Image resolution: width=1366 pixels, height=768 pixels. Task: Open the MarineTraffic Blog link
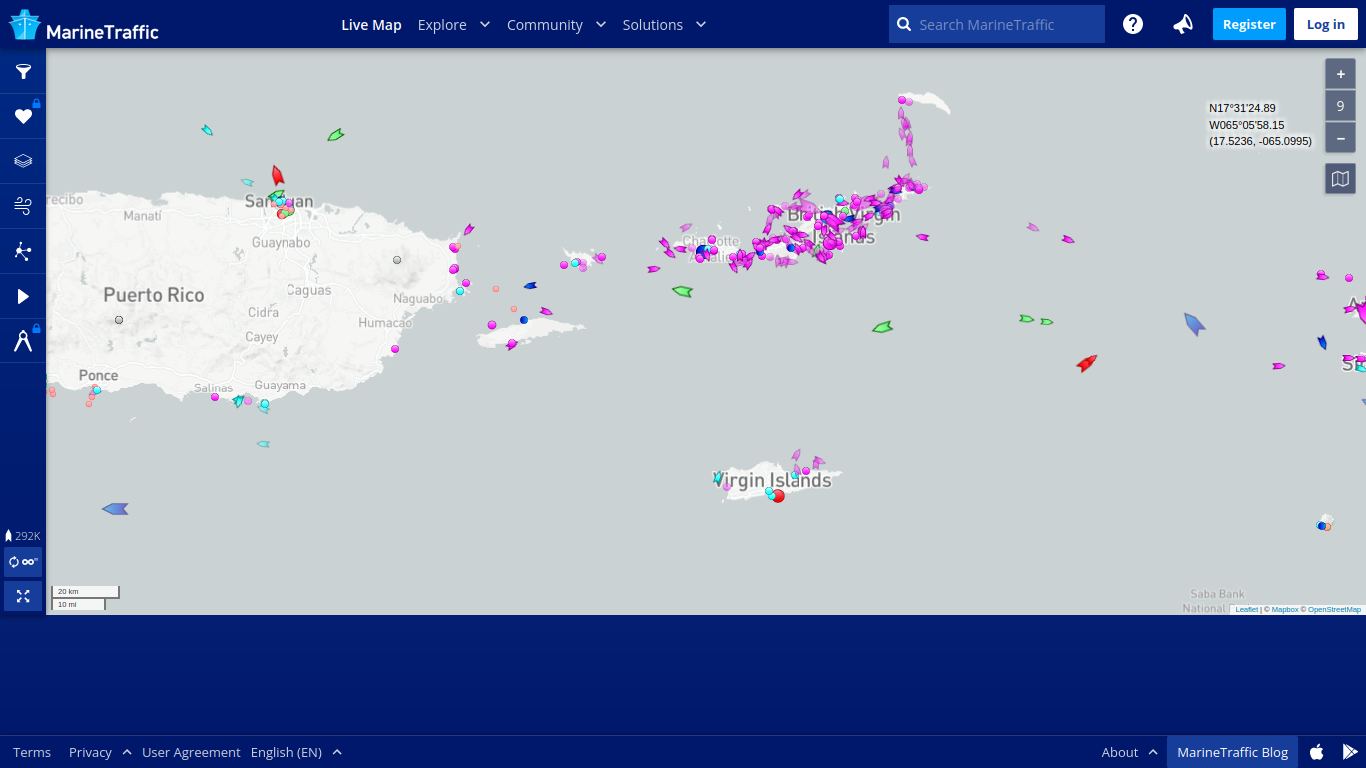click(1232, 752)
